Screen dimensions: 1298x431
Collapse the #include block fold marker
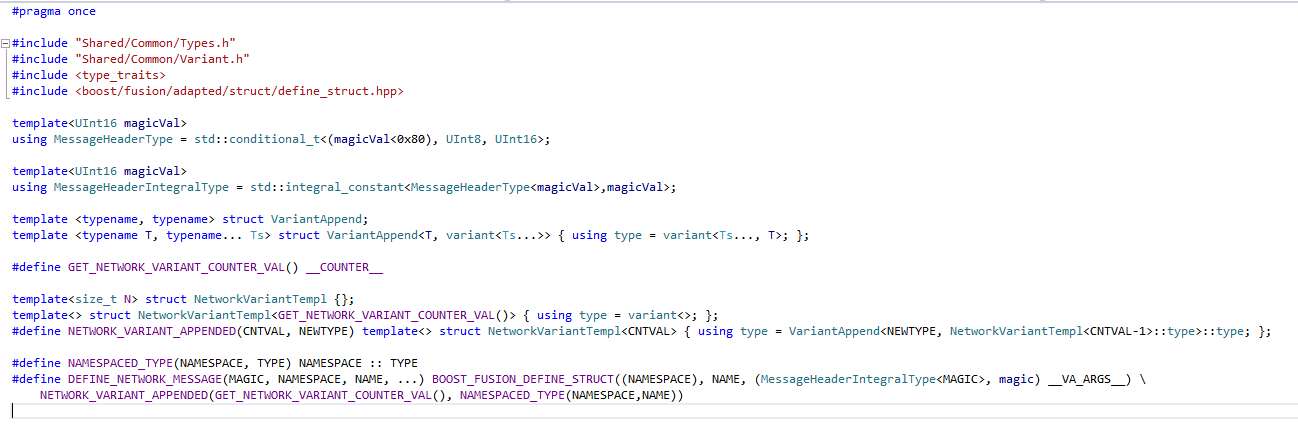coord(6,44)
